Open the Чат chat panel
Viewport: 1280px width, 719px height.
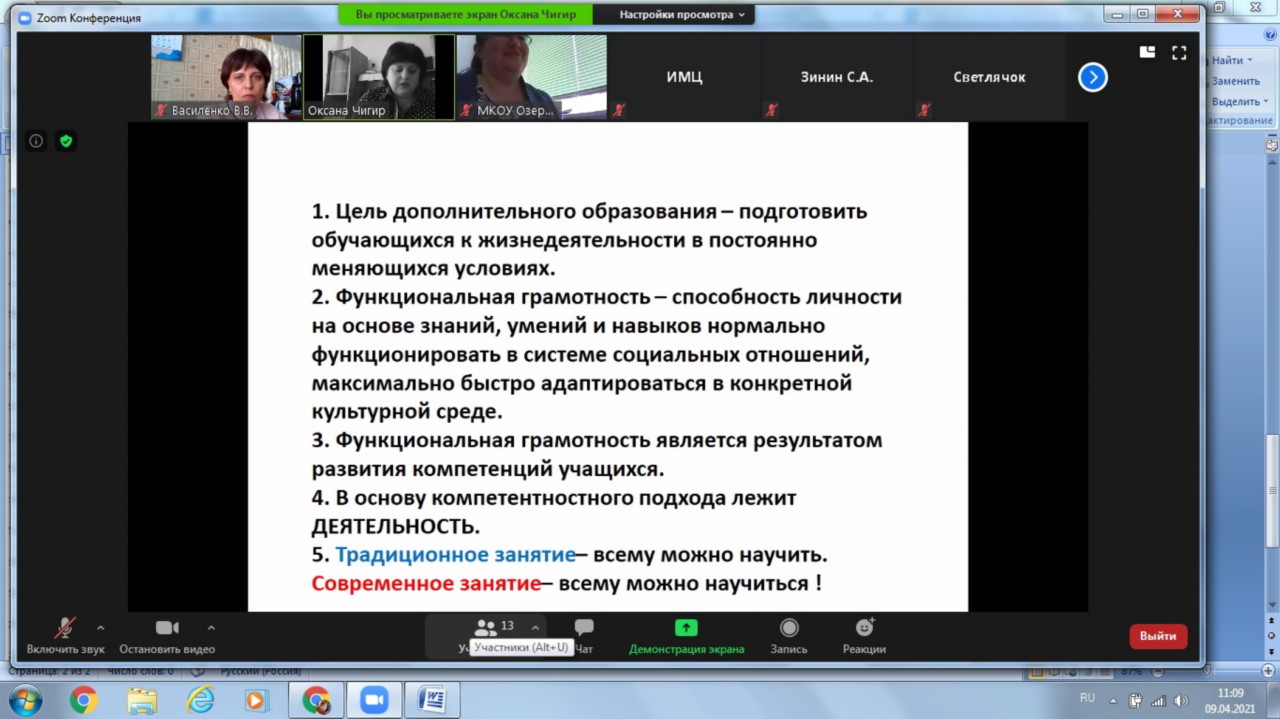584,635
